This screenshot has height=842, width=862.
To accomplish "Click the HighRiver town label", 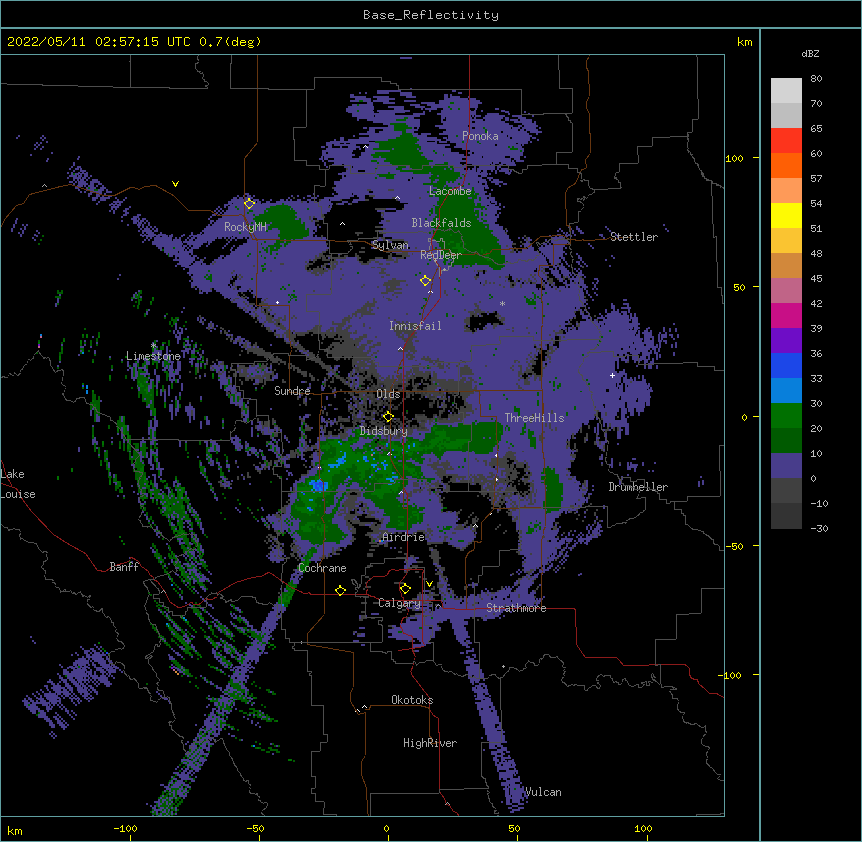I will point(430,743).
